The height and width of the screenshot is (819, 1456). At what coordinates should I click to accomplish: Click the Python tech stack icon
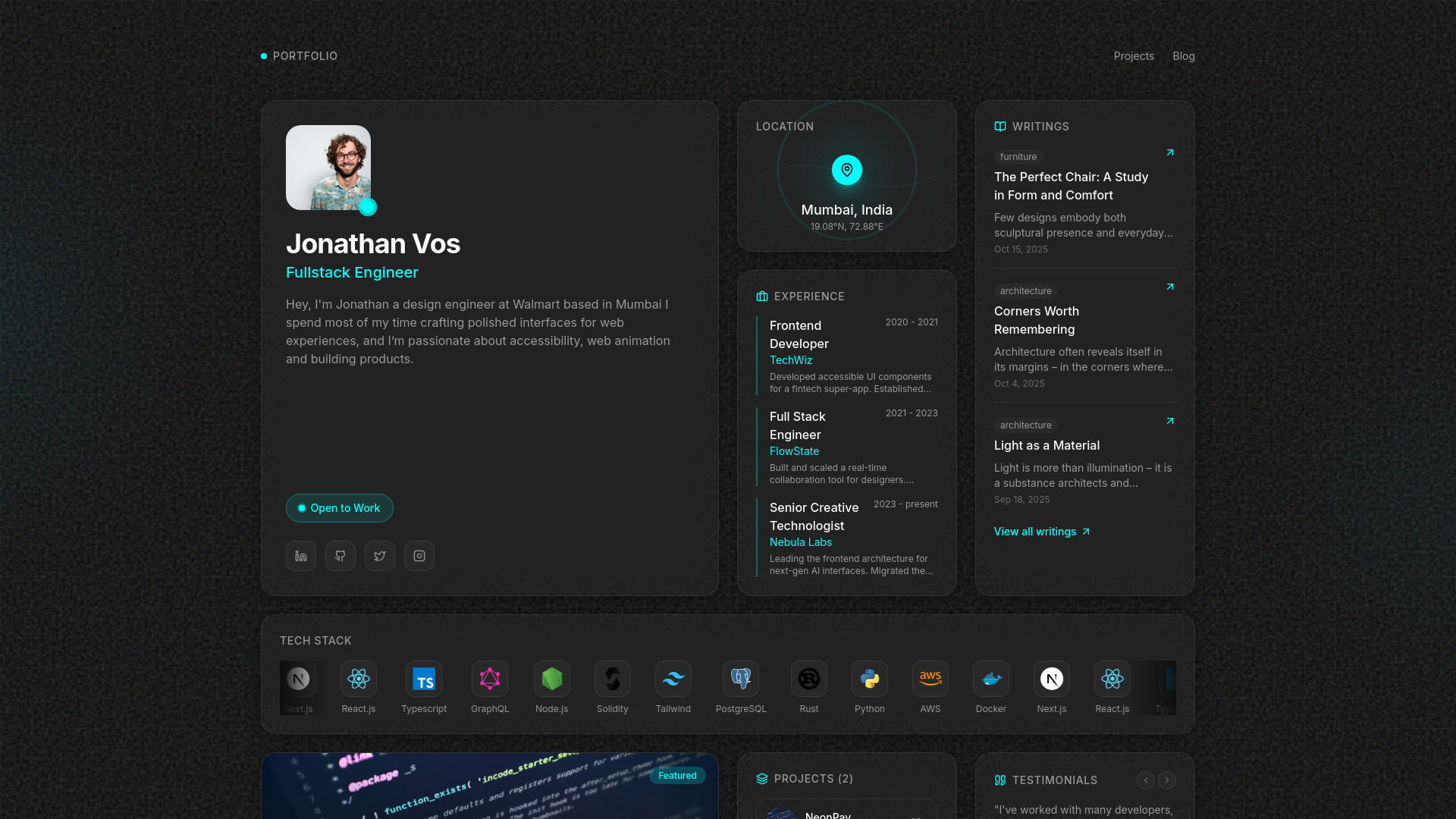coord(870,679)
